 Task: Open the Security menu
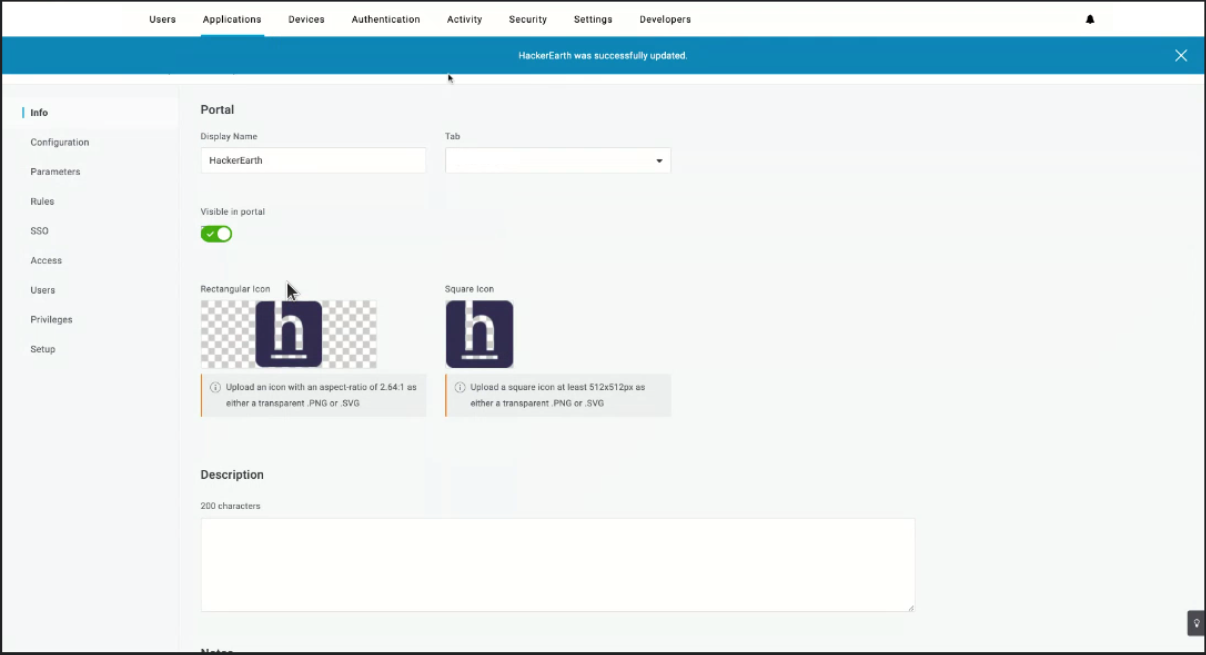528,19
